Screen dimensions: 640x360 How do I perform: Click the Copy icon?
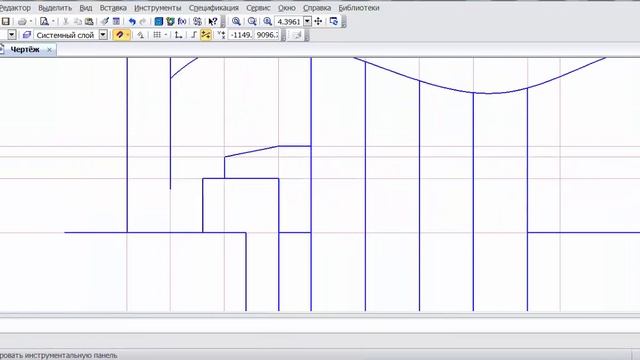point(78,22)
